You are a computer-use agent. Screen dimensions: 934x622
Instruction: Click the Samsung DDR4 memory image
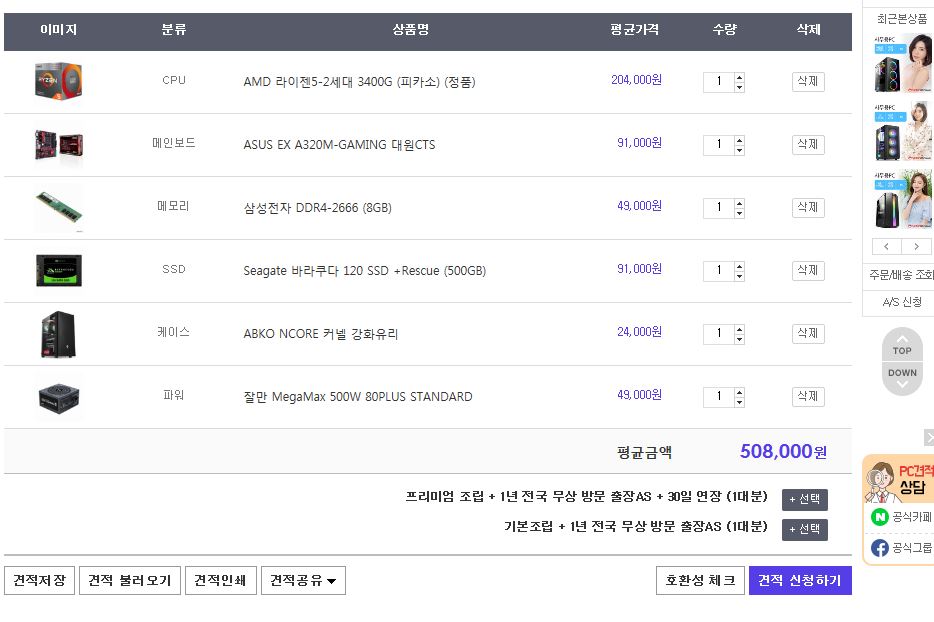58,207
